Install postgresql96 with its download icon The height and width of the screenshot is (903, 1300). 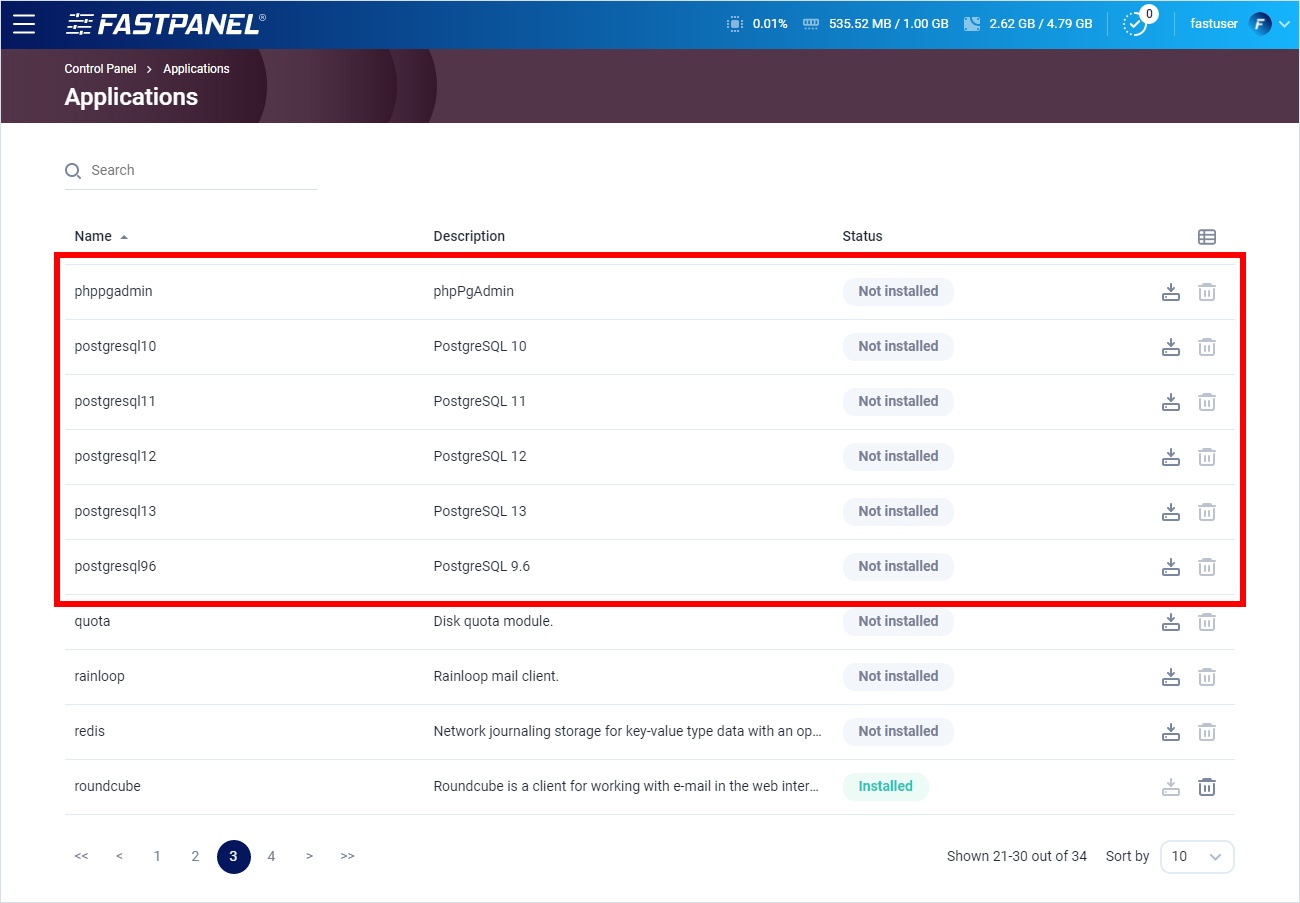tap(1171, 567)
